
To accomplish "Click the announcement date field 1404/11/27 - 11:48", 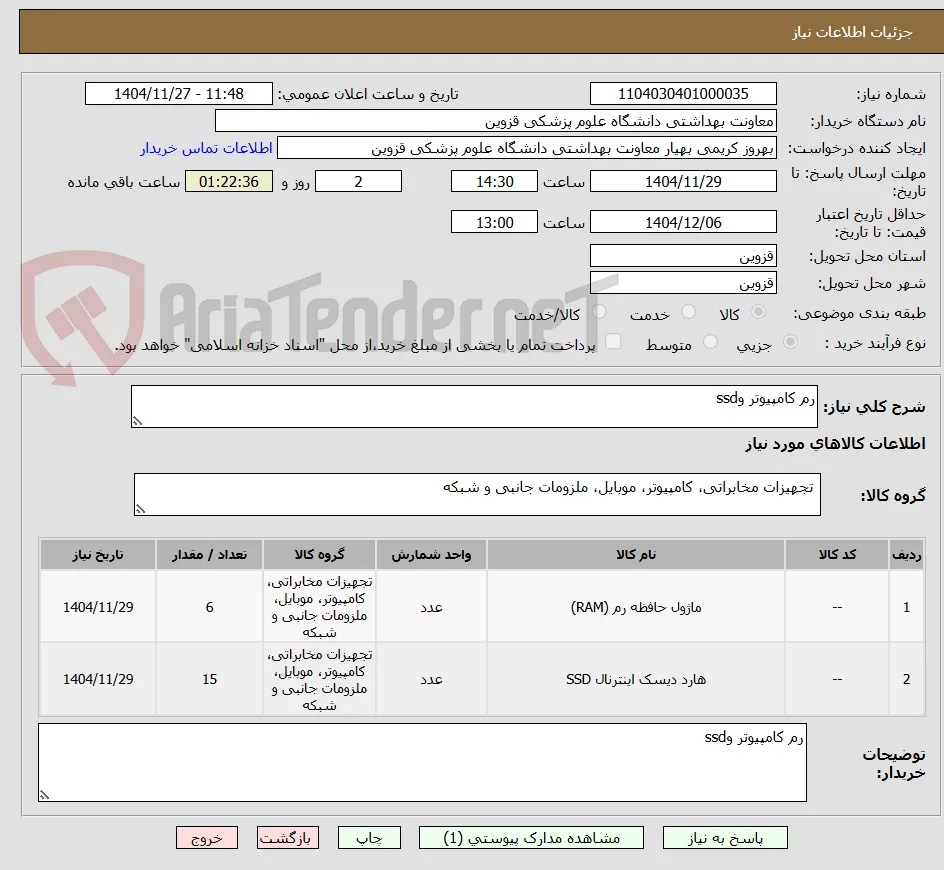I will point(179,94).
